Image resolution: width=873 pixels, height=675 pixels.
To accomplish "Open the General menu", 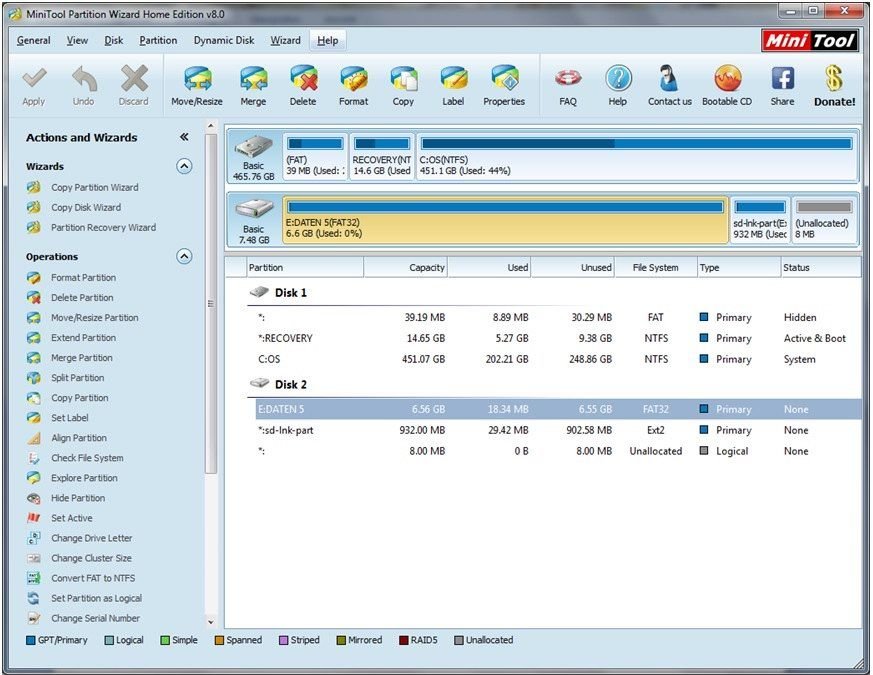I will point(33,40).
